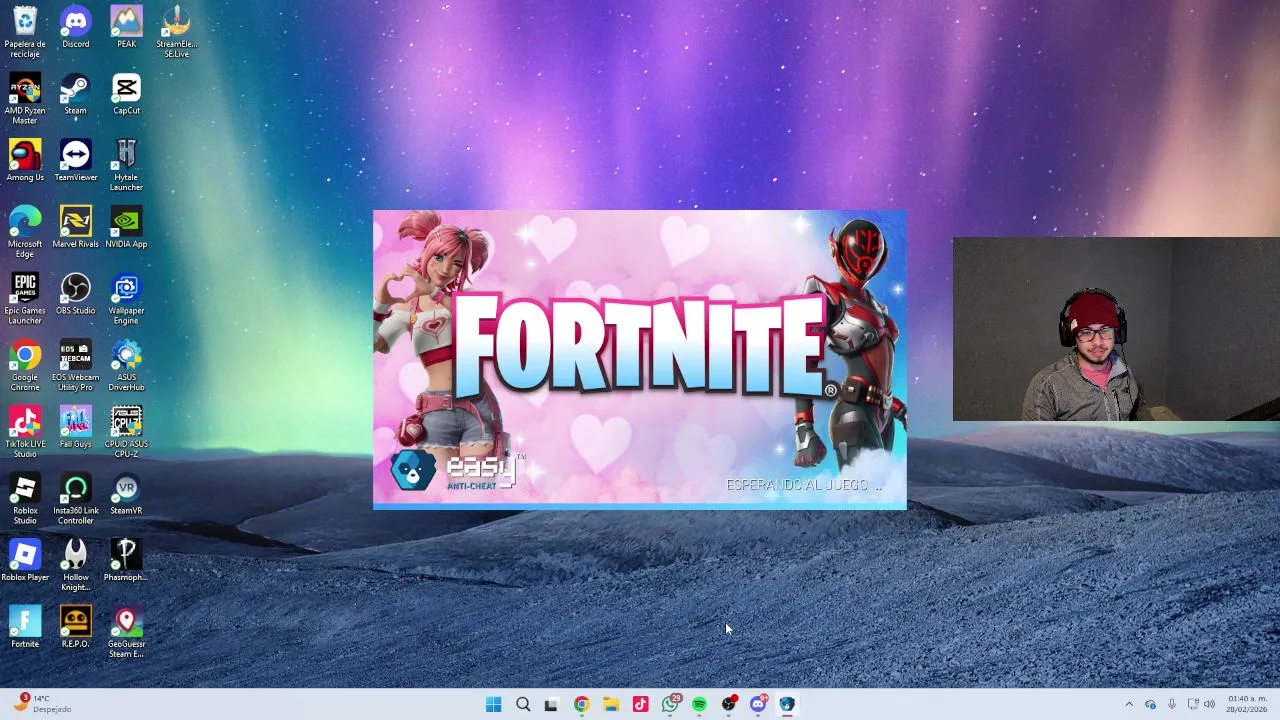1280x720 pixels.
Task: Click the Easy Anti-Cheat loading progress bar
Action: 640,507
